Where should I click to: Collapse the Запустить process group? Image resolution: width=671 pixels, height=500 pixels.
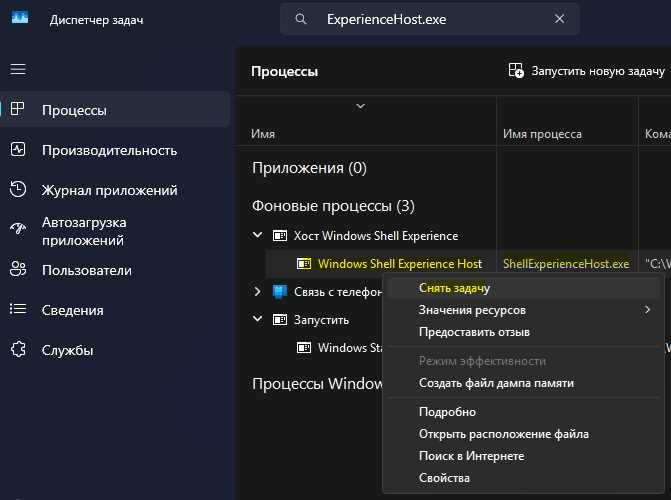click(258, 318)
